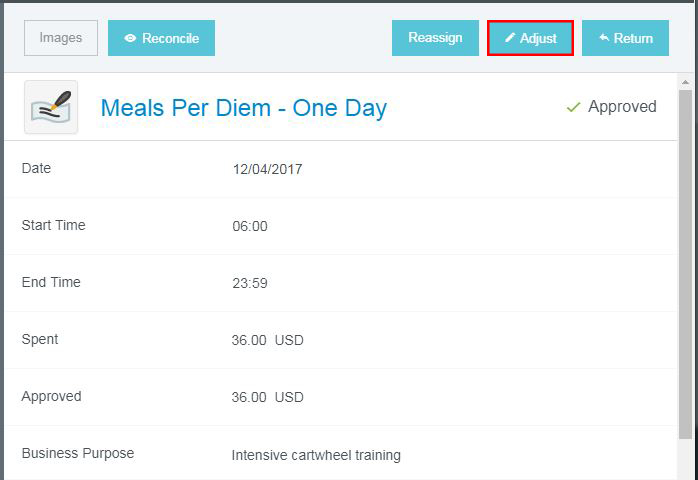Select the Approved amount 36.00 USD
This screenshot has width=698, height=480.
pos(267,397)
